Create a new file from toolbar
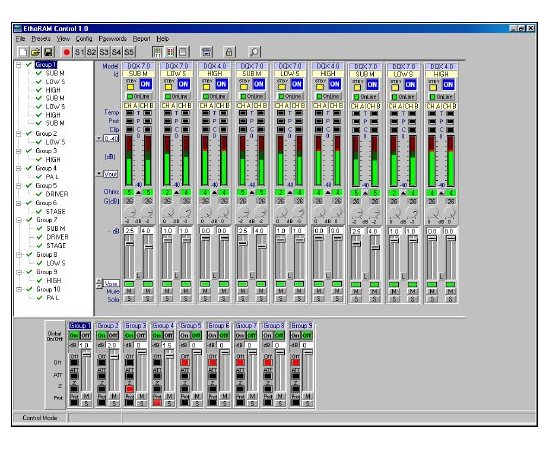The width and height of the screenshot is (550, 450). [x=23, y=52]
